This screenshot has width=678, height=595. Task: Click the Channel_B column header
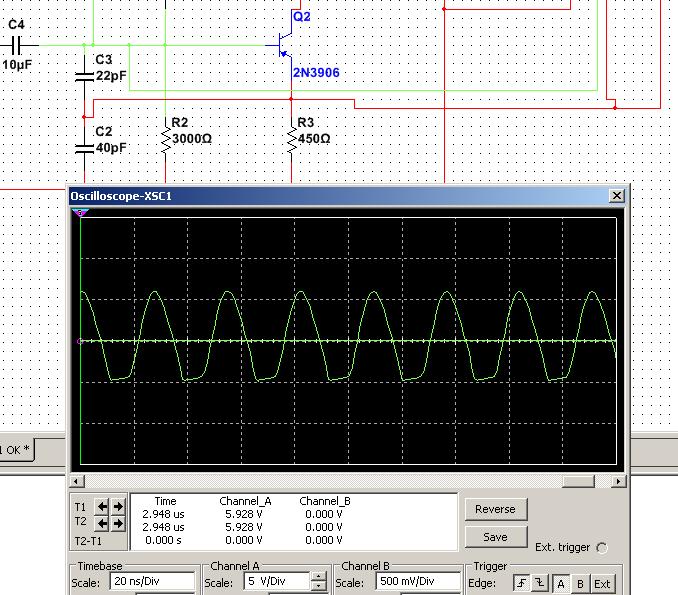(325, 501)
